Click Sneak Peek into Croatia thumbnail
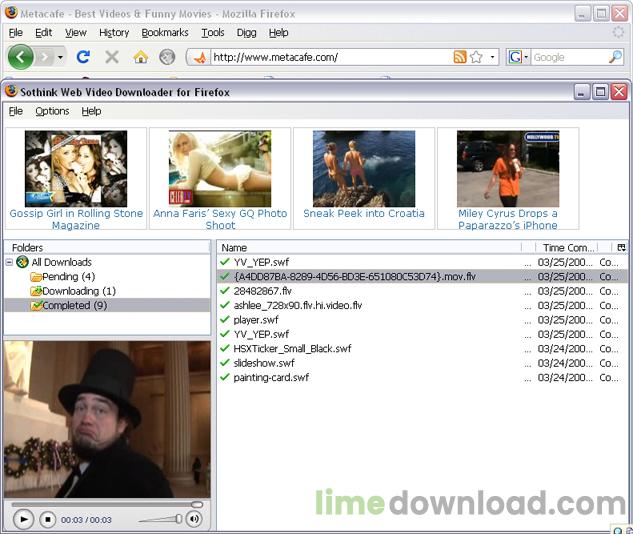This screenshot has height=534, width=633. (364, 168)
